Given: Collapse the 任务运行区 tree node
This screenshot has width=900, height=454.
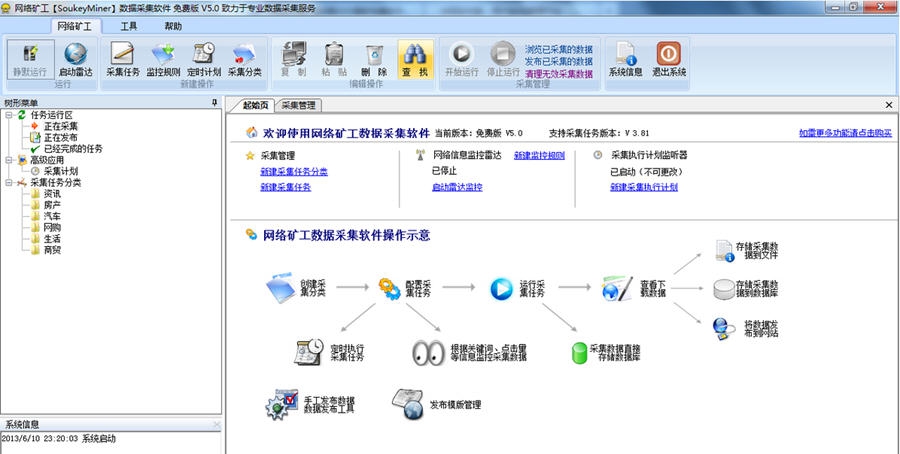Looking at the screenshot, I should 9,115.
